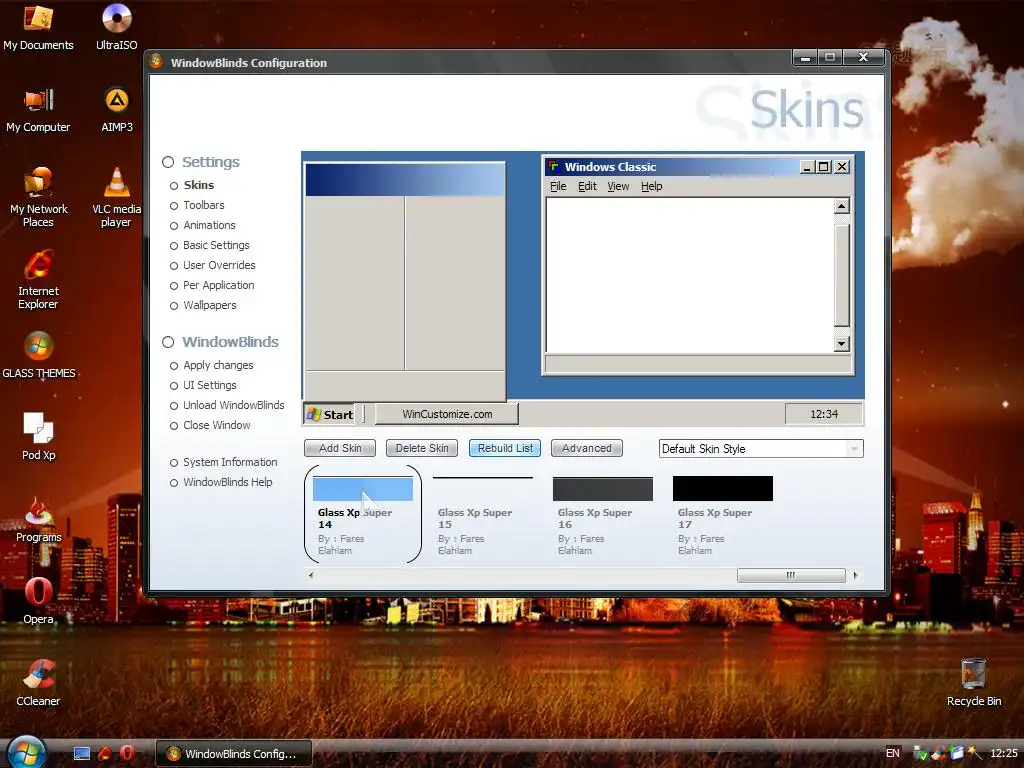Screen dimensions: 1024x768
Task: Click Unload WindowBlinds
Action: point(233,405)
